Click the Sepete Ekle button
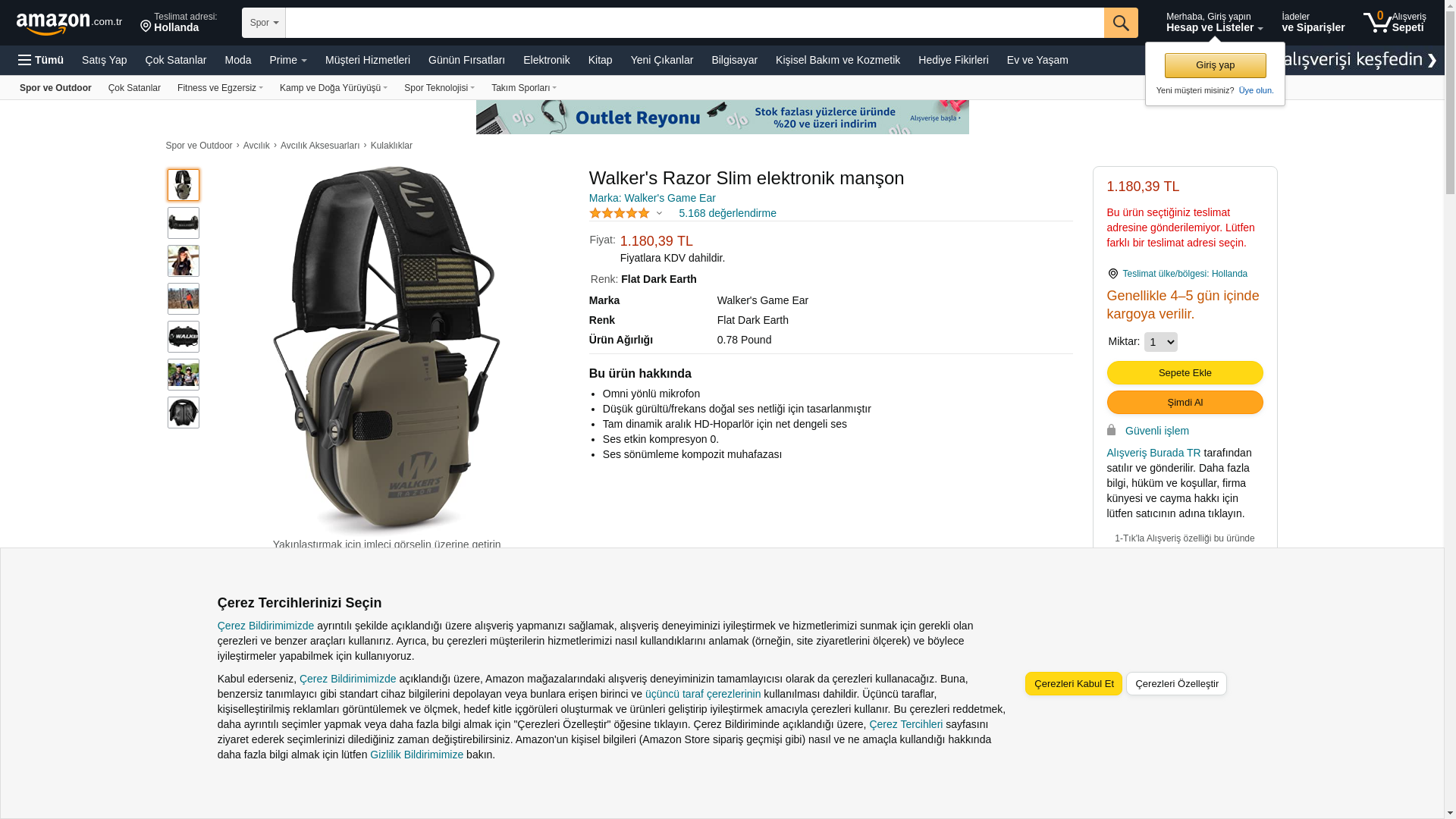1456x819 pixels. pyautogui.click(x=1185, y=372)
